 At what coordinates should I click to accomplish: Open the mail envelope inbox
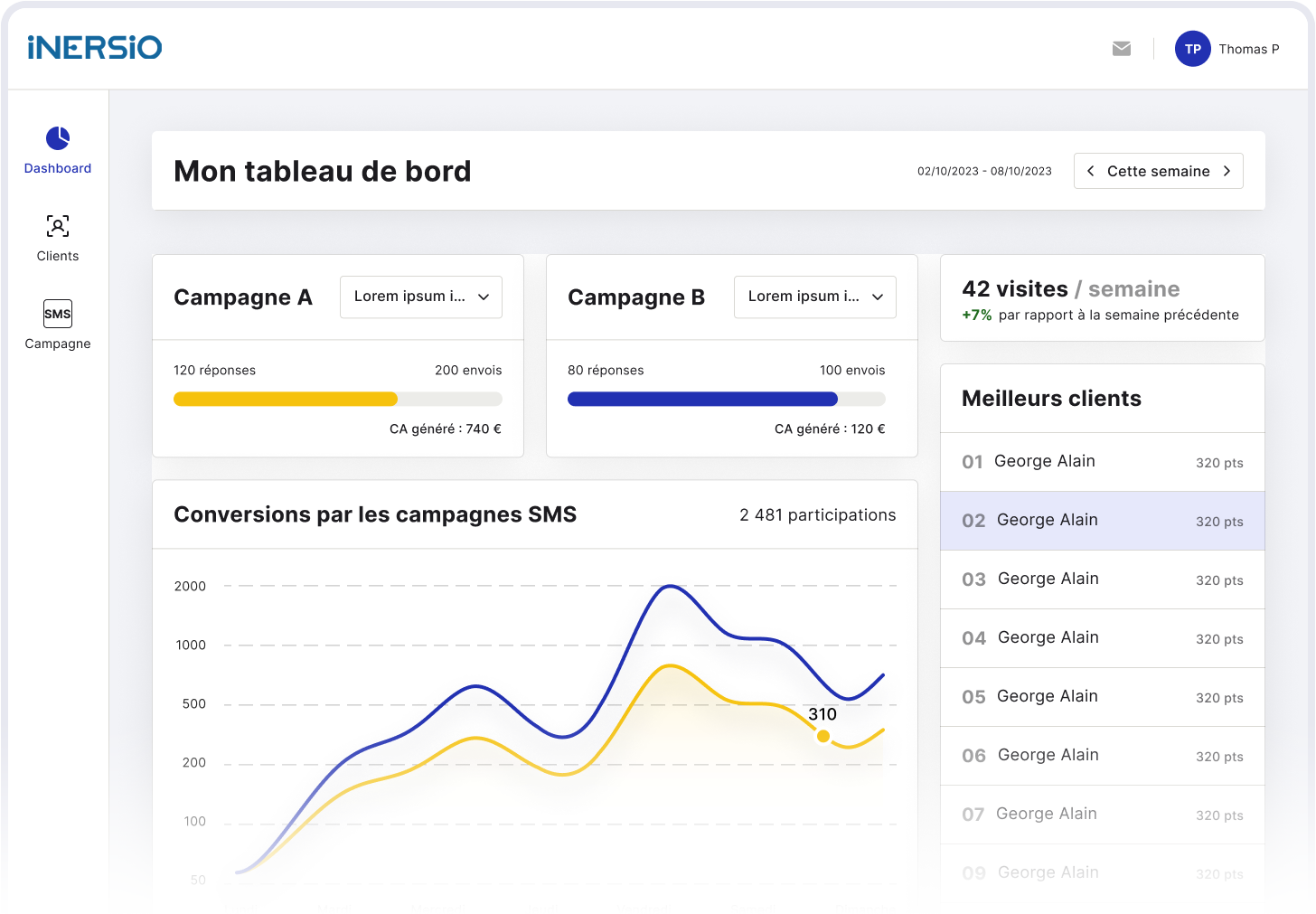[1122, 49]
